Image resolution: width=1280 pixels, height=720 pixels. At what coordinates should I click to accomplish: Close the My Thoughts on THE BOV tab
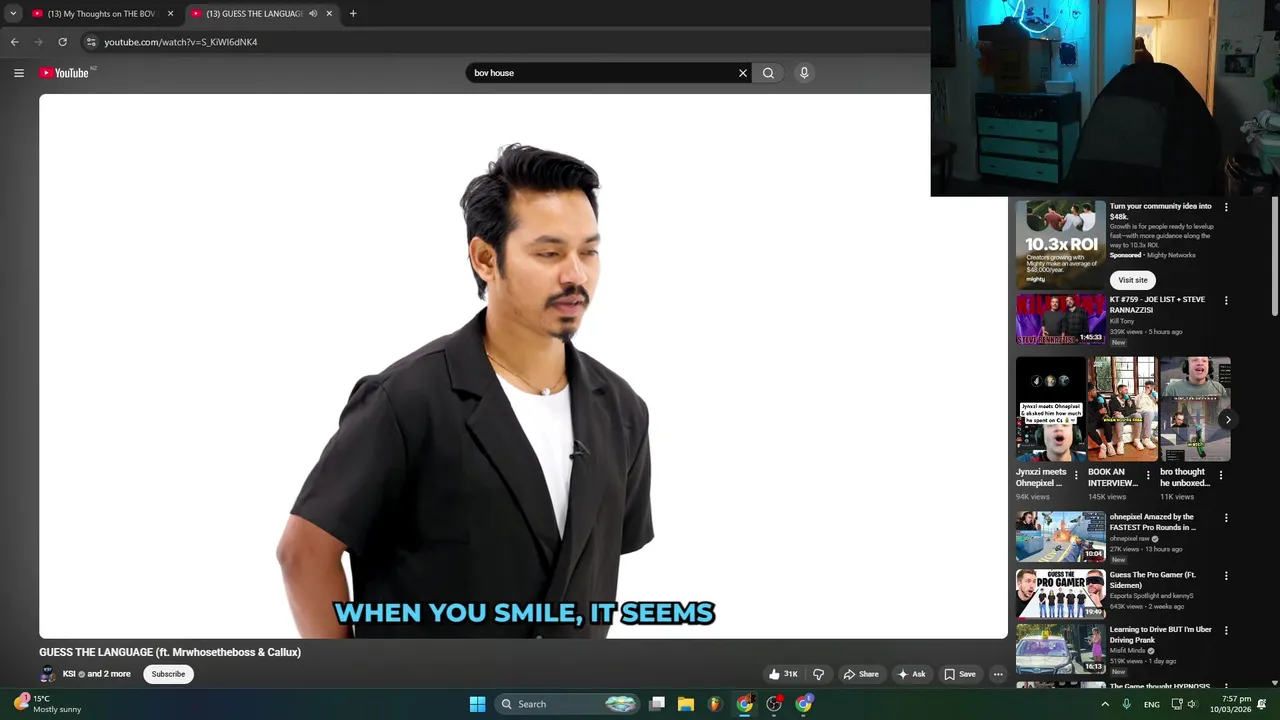(170, 14)
